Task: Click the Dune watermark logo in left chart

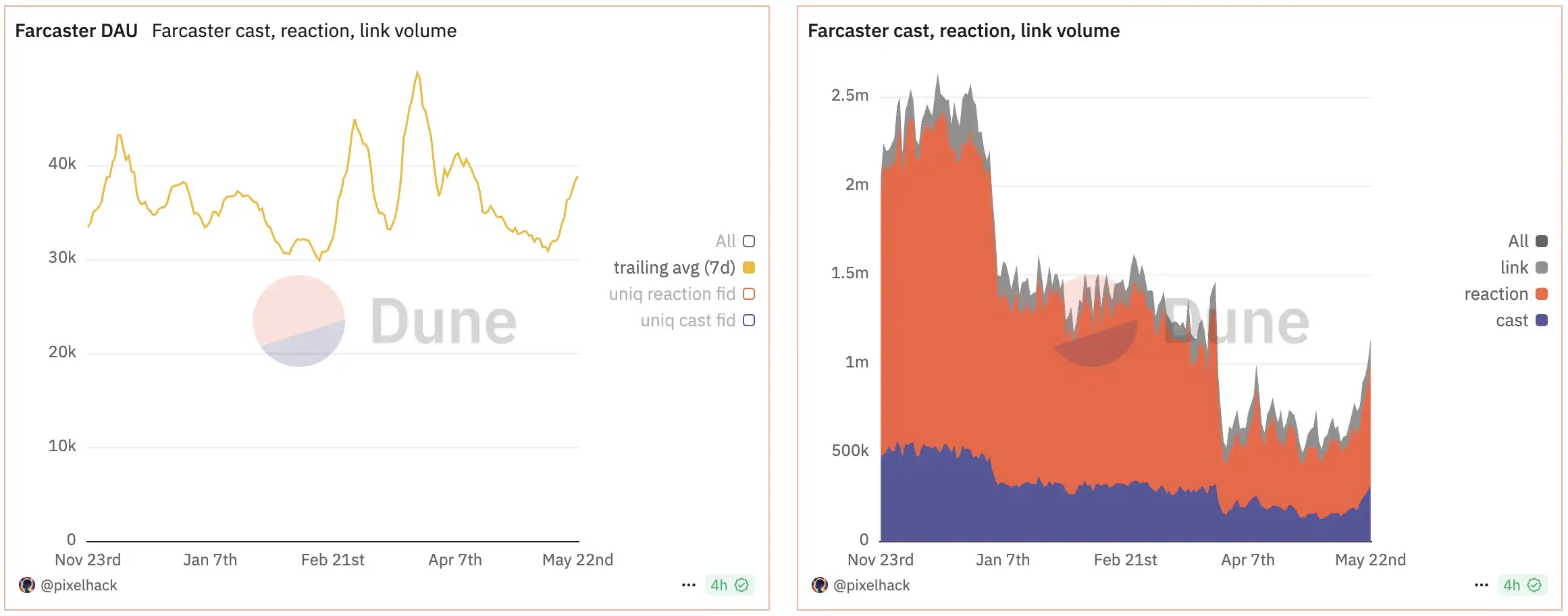Action: [x=299, y=321]
